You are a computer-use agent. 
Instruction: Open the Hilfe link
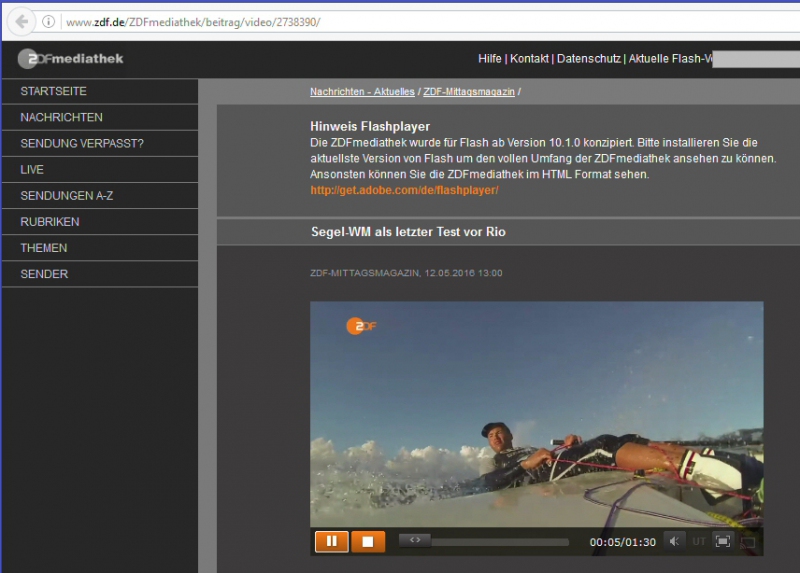point(490,59)
